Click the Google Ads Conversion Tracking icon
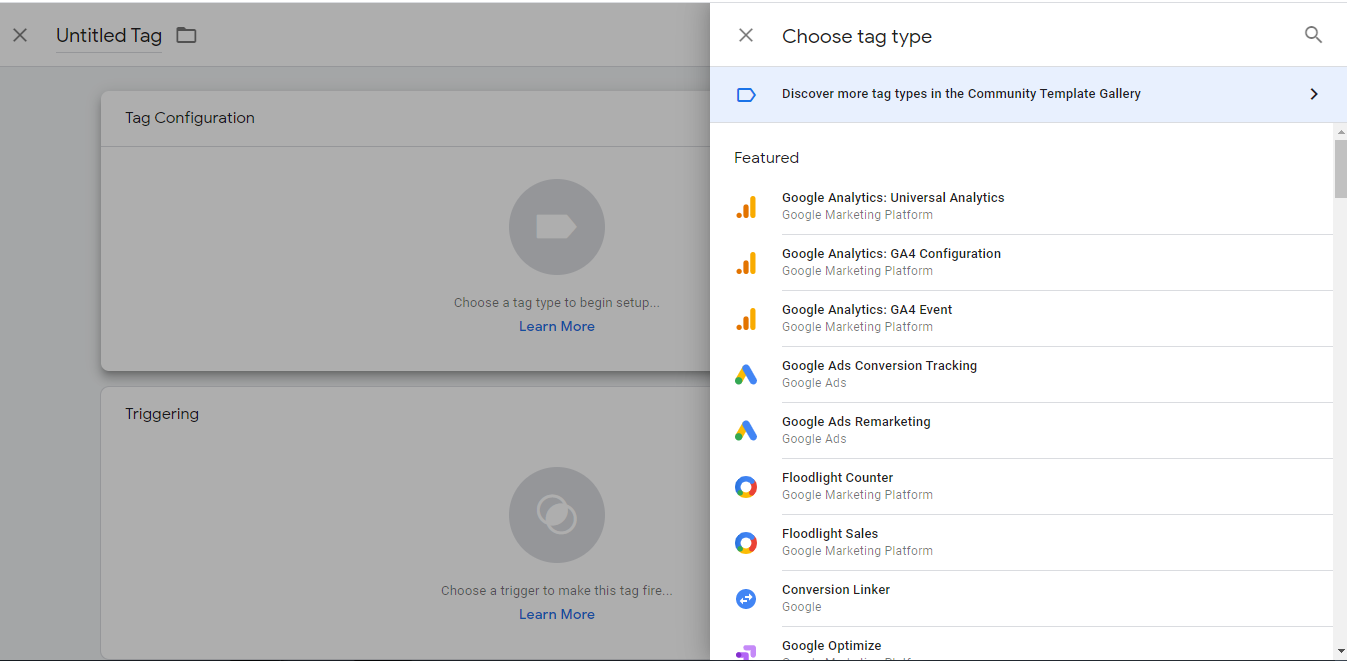The width and height of the screenshot is (1347, 661). (x=746, y=374)
